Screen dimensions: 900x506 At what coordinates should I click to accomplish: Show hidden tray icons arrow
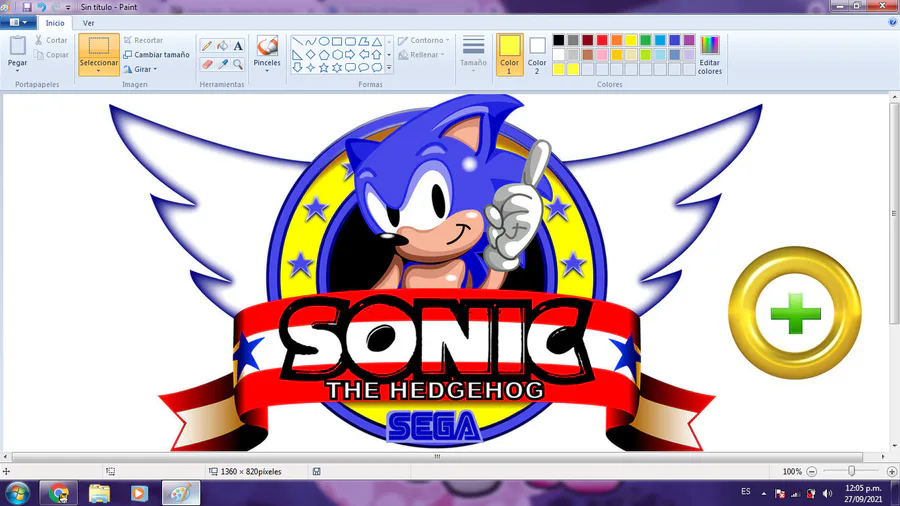(763, 493)
